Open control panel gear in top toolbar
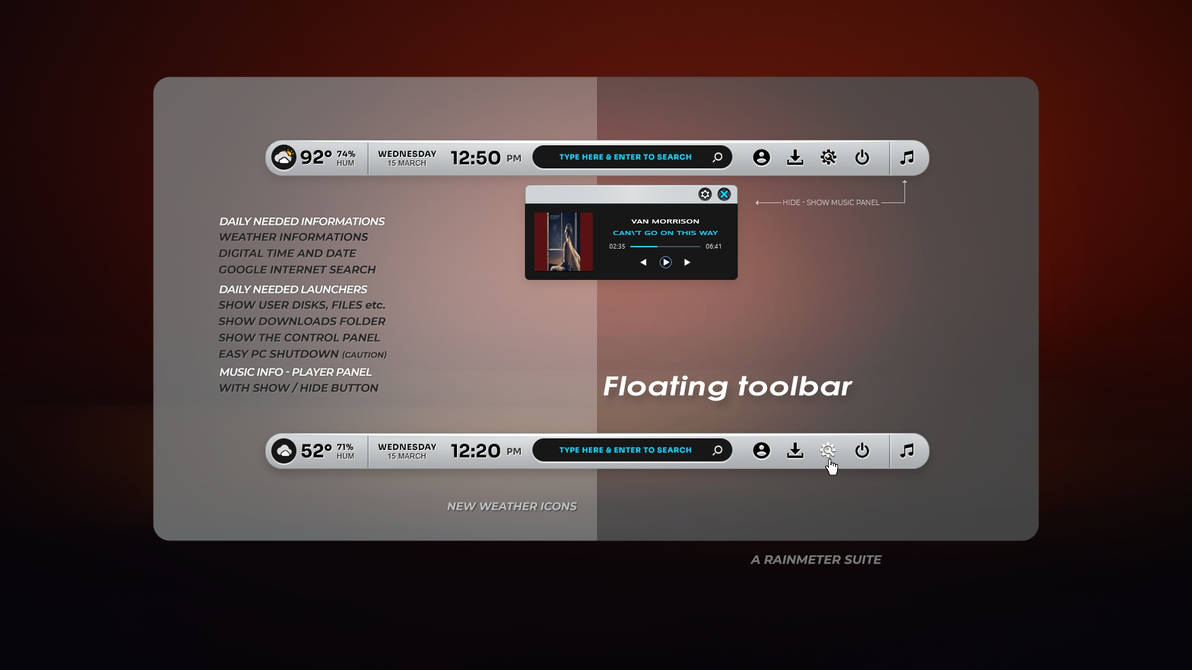Viewport: 1192px width, 670px height. (828, 157)
